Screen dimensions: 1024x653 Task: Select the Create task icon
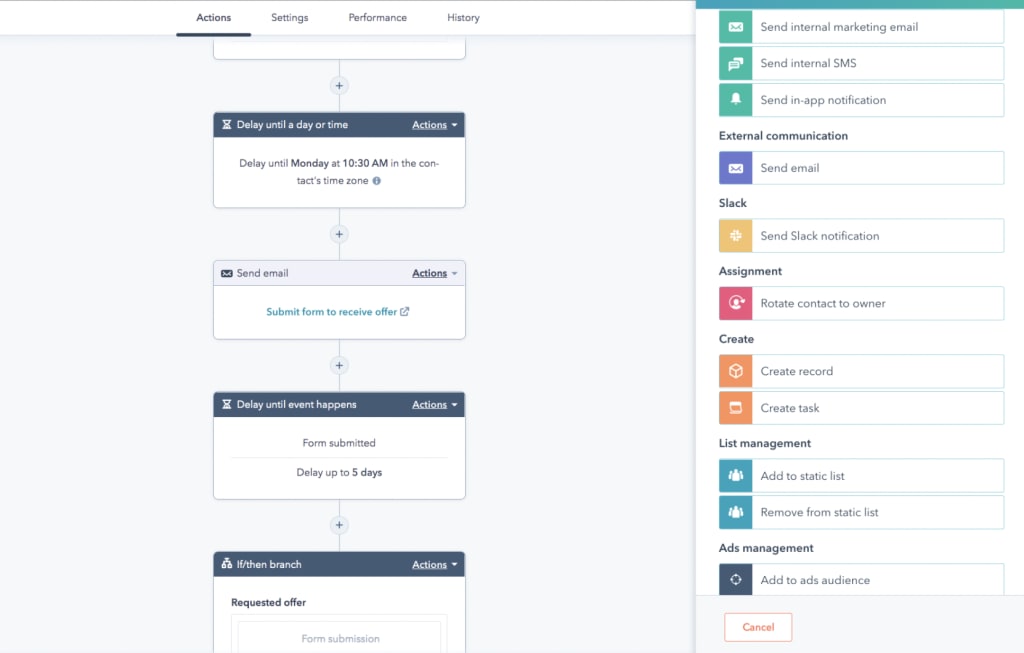coord(735,408)
